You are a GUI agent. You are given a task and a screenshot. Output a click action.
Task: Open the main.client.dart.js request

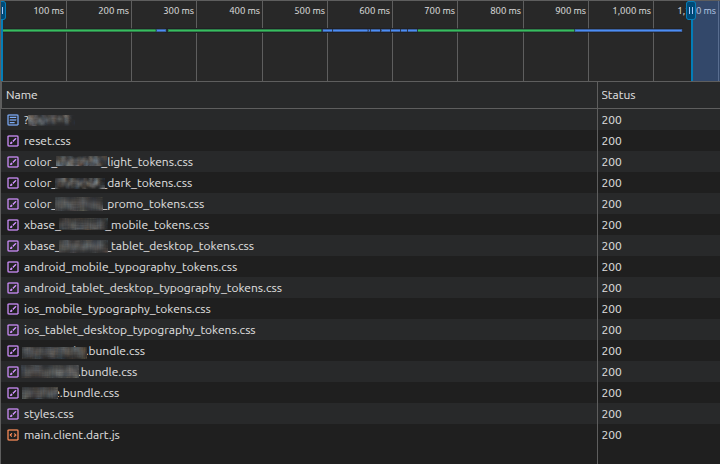72,435
